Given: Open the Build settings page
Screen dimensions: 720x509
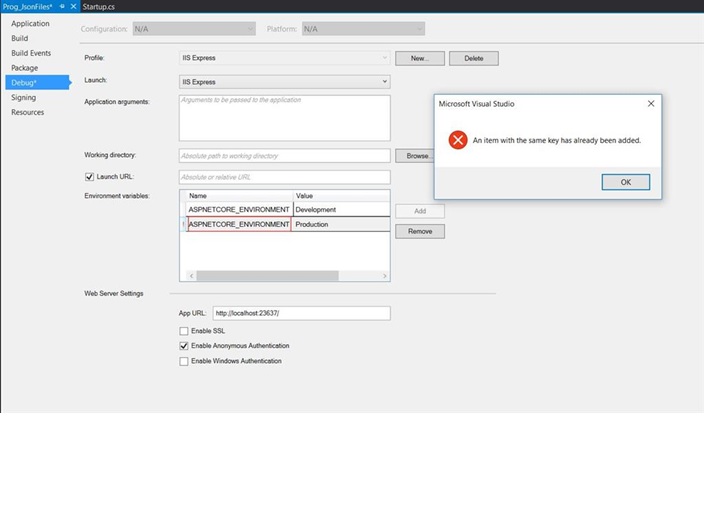Looking at the screenshot, I should [x=20, y=38].
